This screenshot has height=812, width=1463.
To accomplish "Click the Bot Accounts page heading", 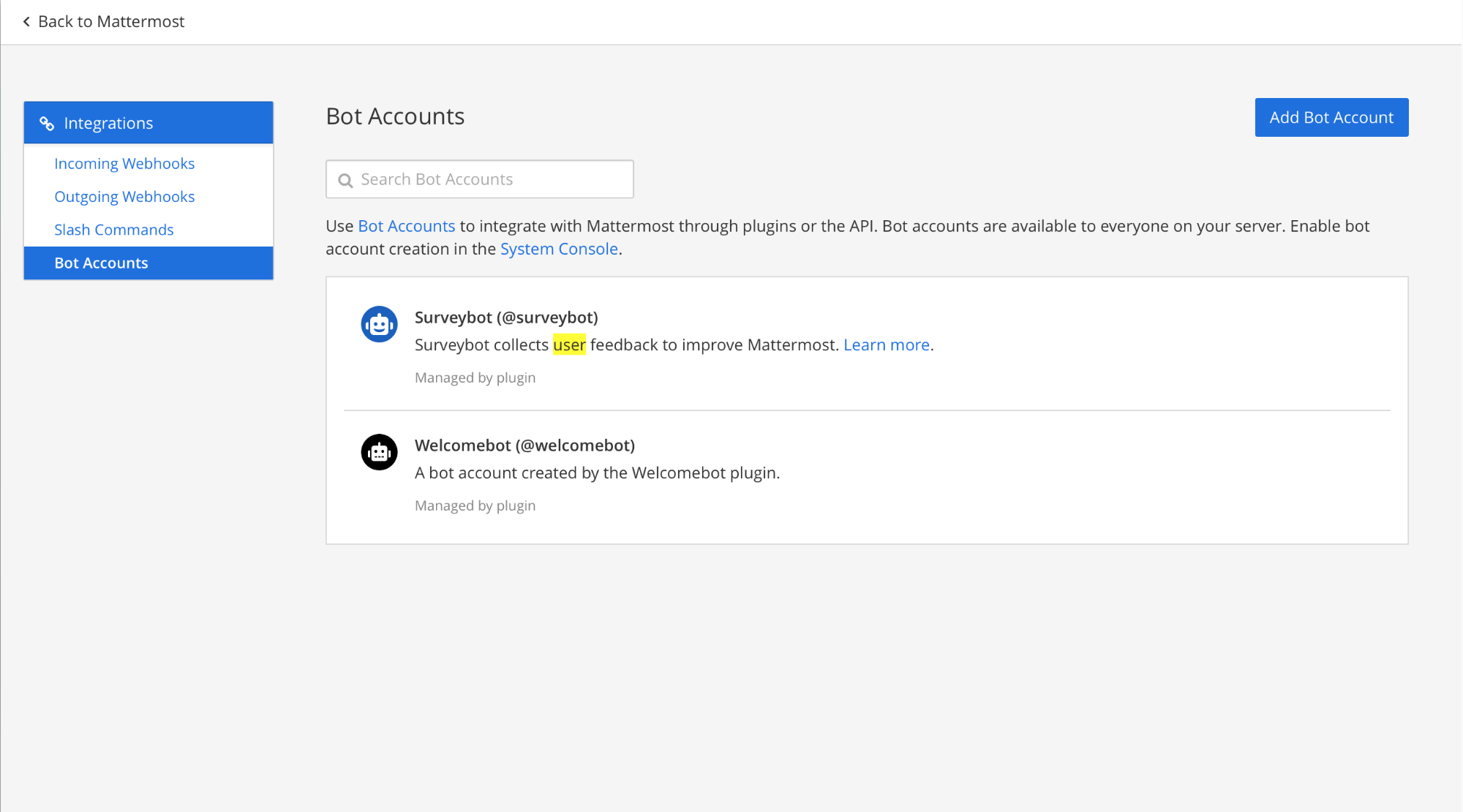I will pos(395,116).
